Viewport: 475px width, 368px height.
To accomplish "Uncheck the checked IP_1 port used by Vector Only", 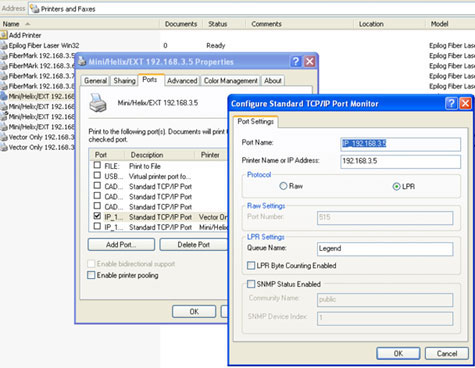I will click(x=97, y=216).
